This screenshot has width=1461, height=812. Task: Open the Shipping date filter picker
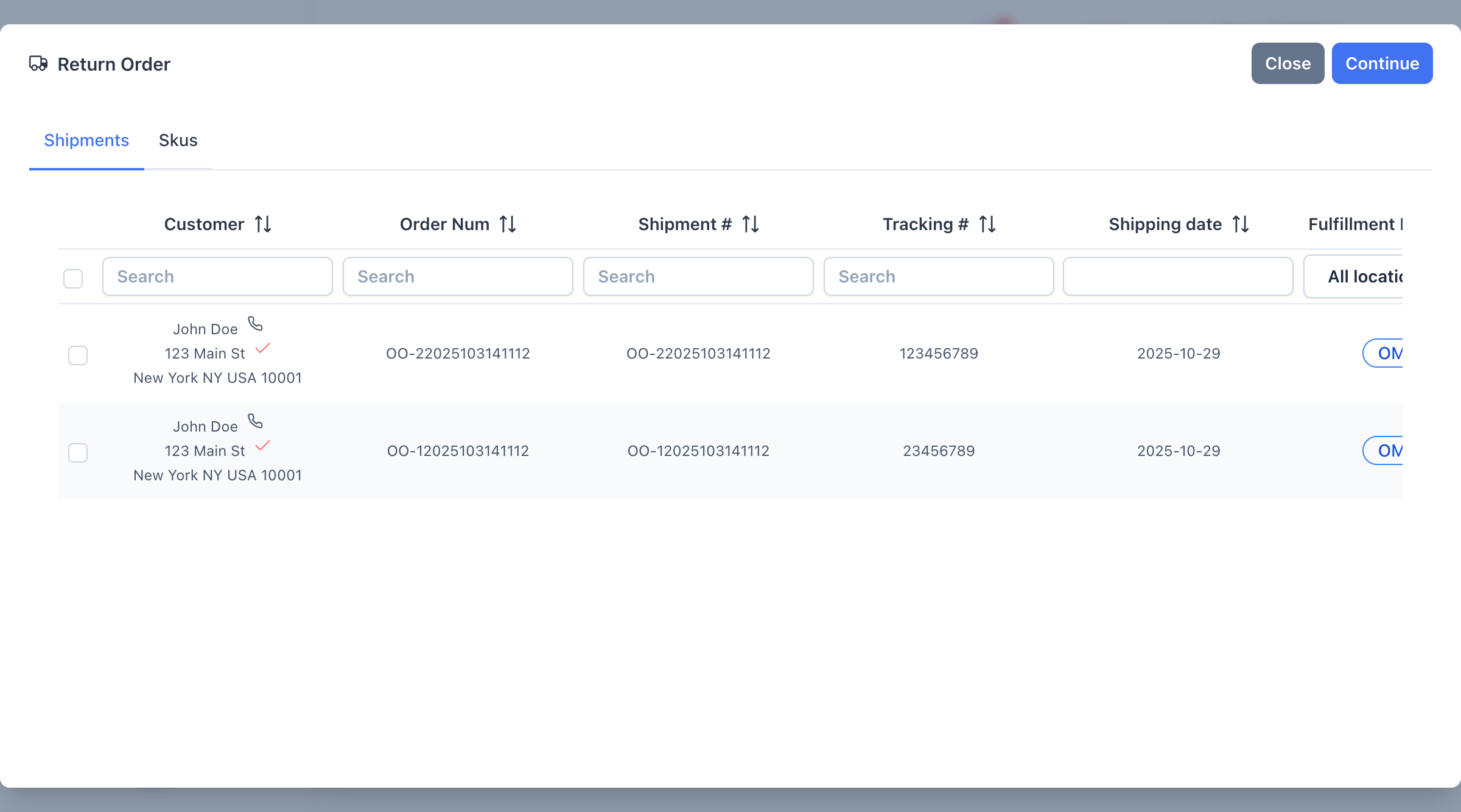1177,276
